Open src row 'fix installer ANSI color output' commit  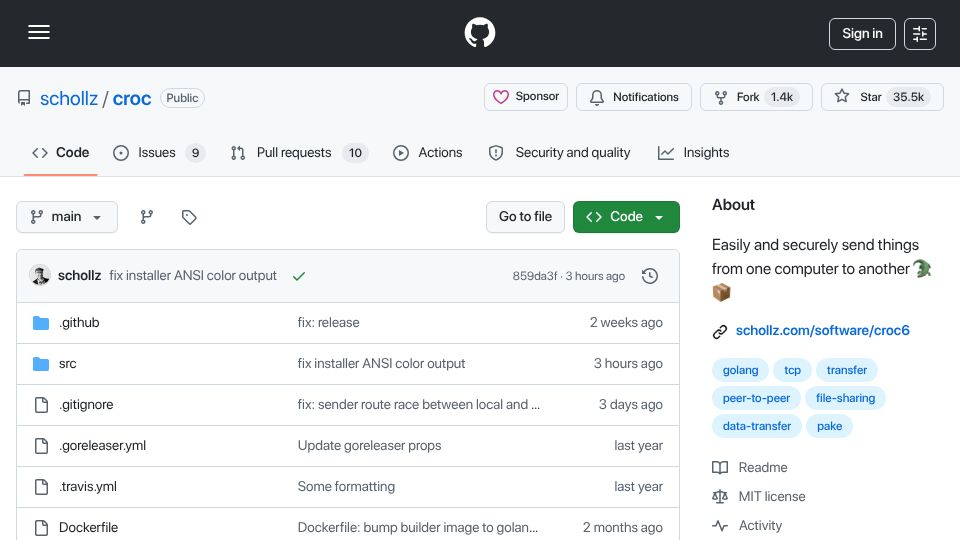(381, 364)
